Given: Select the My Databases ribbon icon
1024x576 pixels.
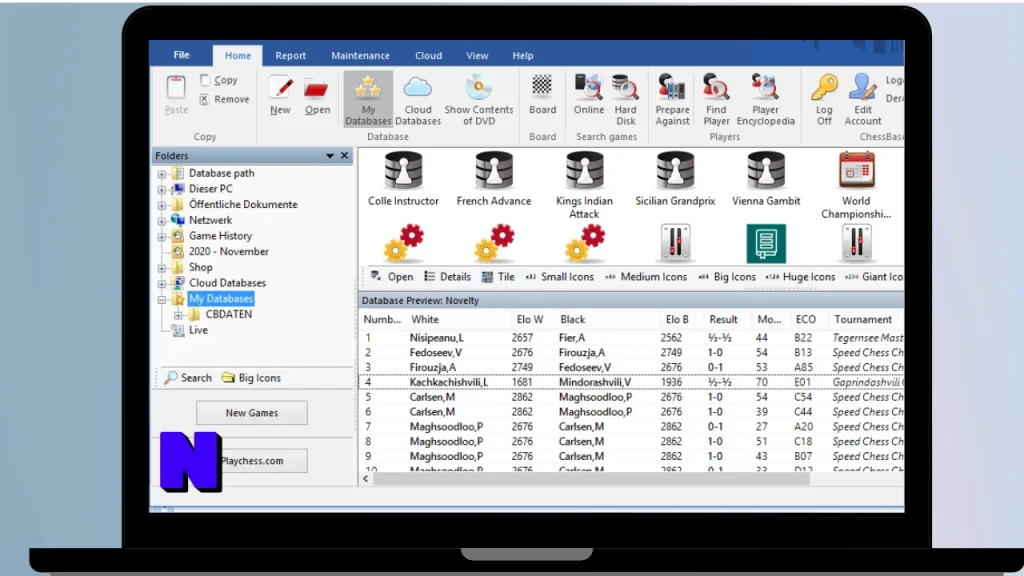Looking at the screenshot, I should click(368, 99).
